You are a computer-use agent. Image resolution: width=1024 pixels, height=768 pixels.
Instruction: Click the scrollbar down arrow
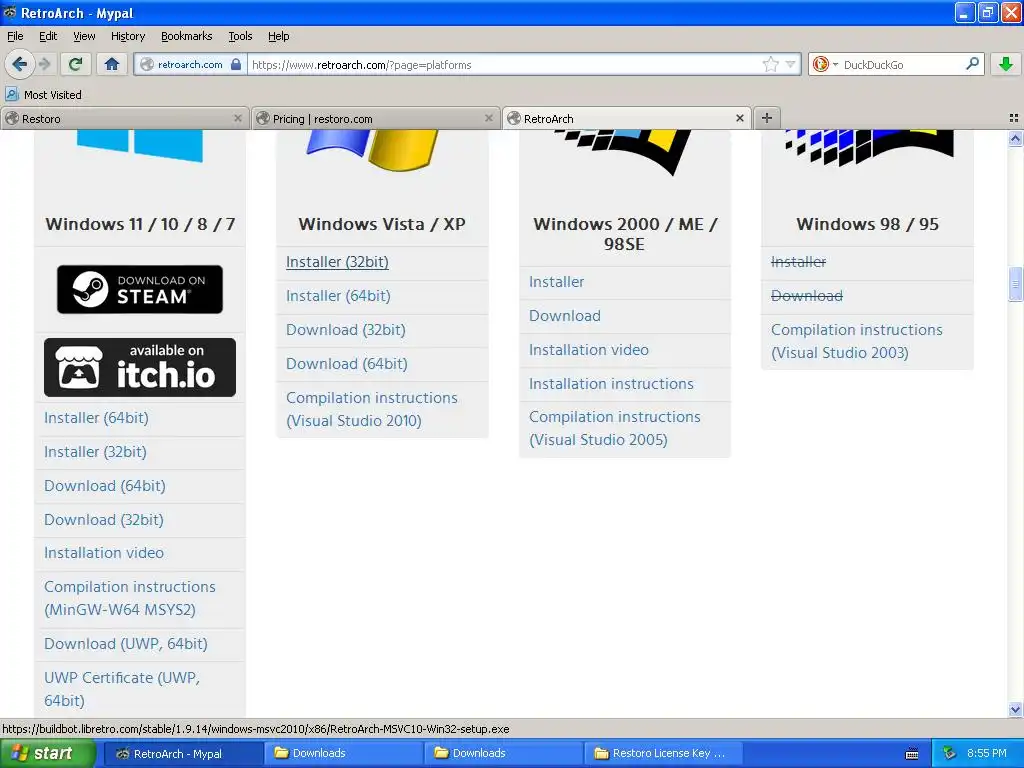tap(1015, 709)
